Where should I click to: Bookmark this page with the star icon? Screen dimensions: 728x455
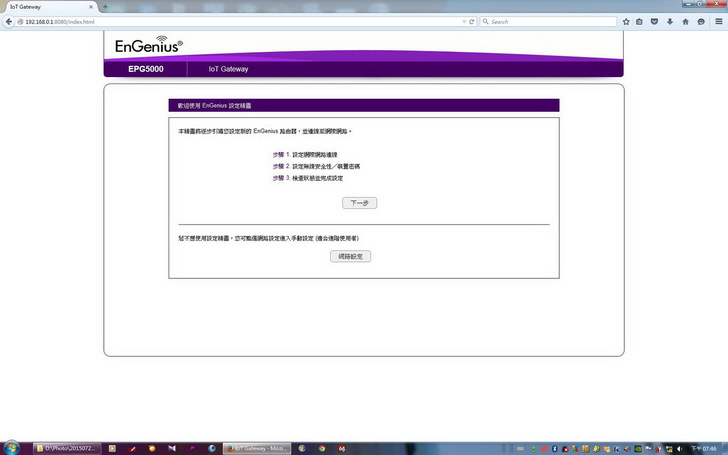pos(627,21)
